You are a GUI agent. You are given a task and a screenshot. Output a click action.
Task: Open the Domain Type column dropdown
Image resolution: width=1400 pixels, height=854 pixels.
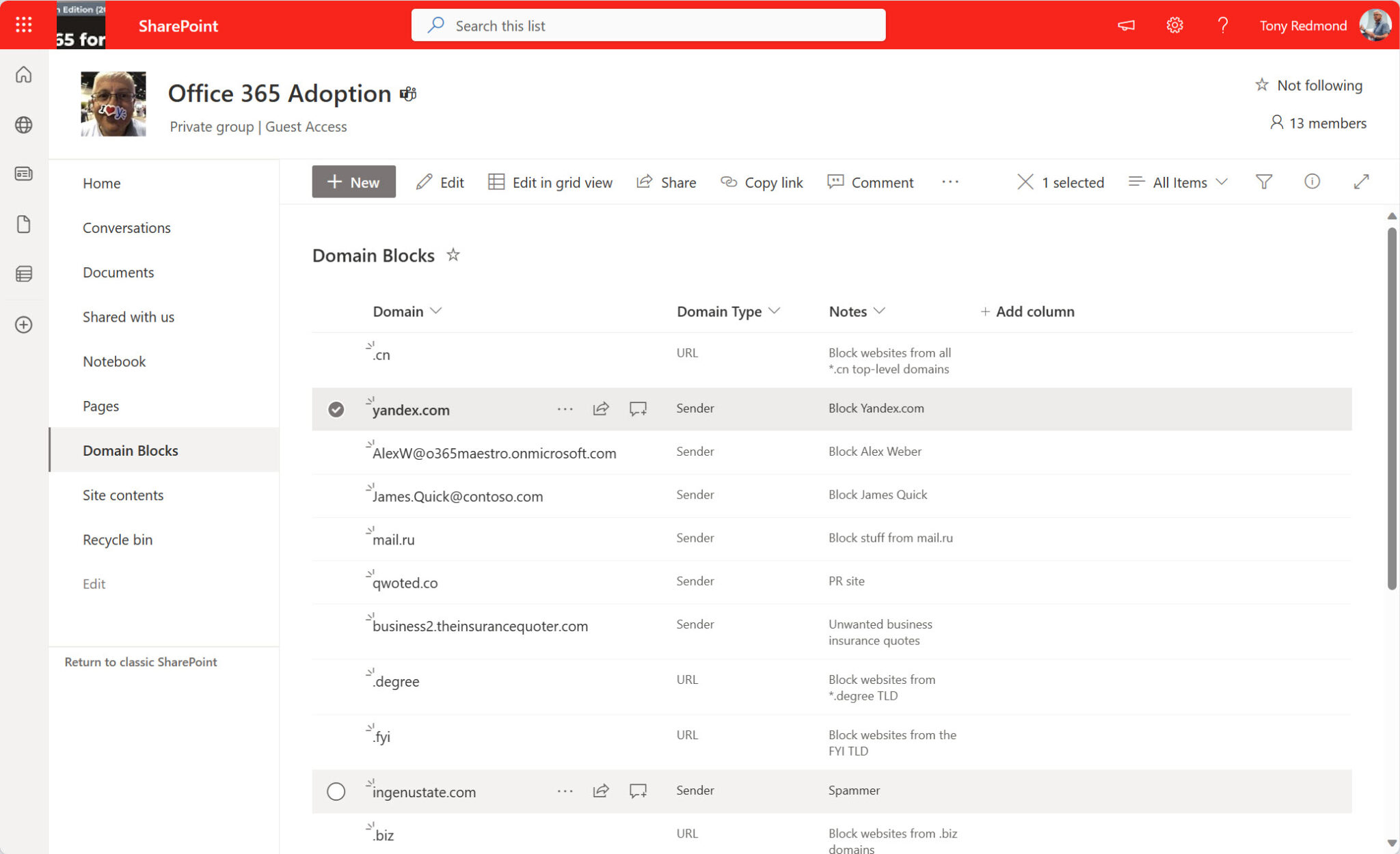coord(775,311)
